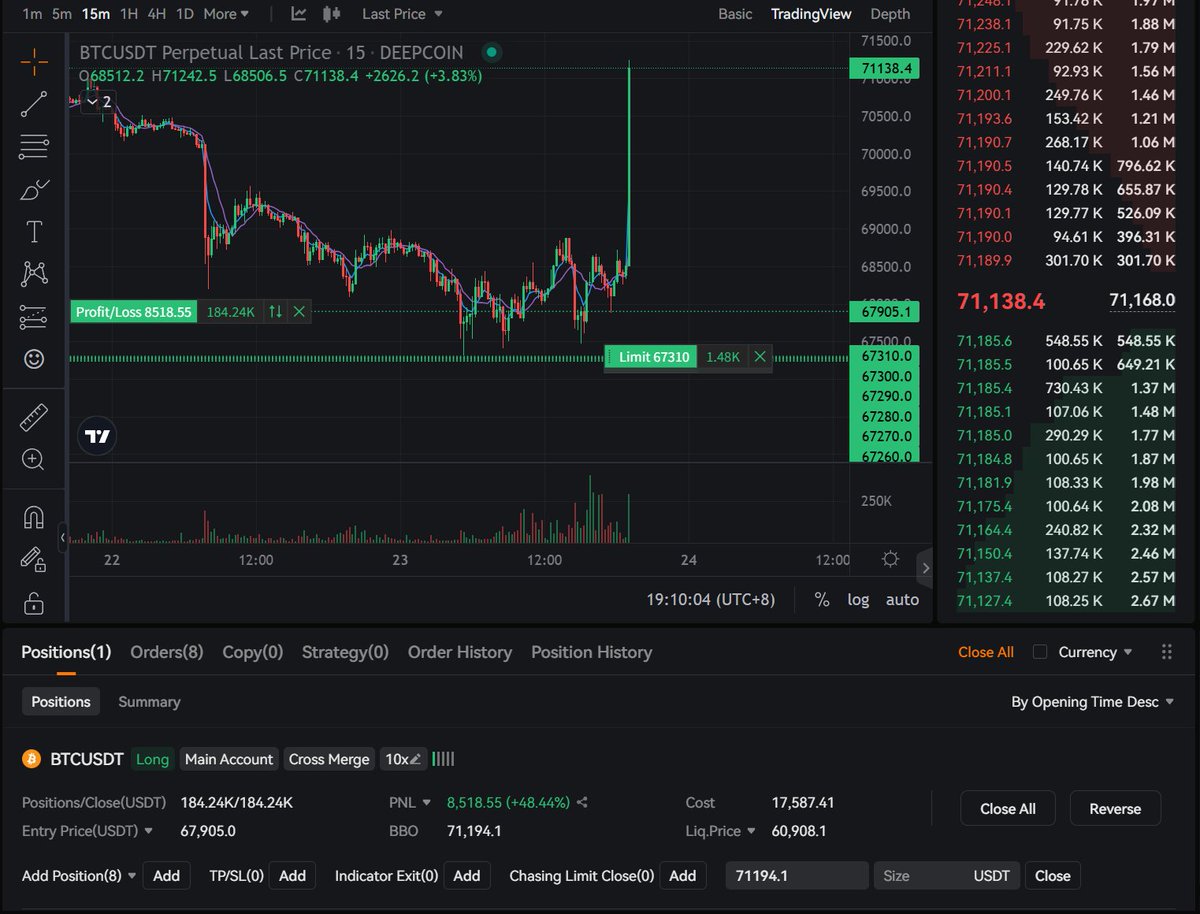The height and width of the screenshot is (914, 1200).
Task: Click the Bitcoin coin icon
Action: tap(31, 759)
